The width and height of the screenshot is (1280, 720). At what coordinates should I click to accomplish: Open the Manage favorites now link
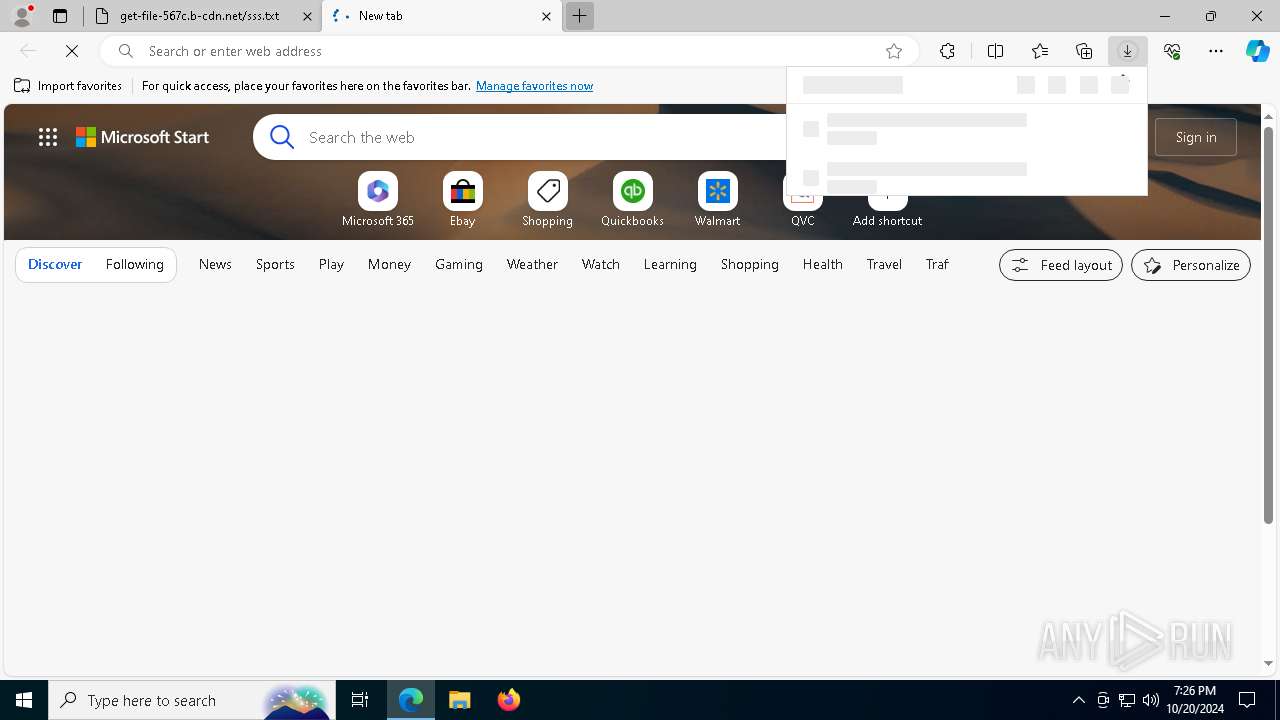click(x=534, y=86)
